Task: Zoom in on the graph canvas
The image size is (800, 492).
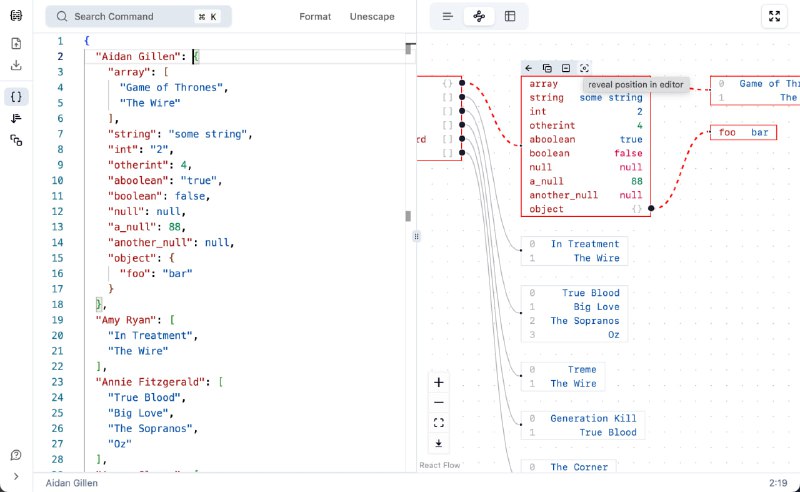Action: tap(438, 382)
